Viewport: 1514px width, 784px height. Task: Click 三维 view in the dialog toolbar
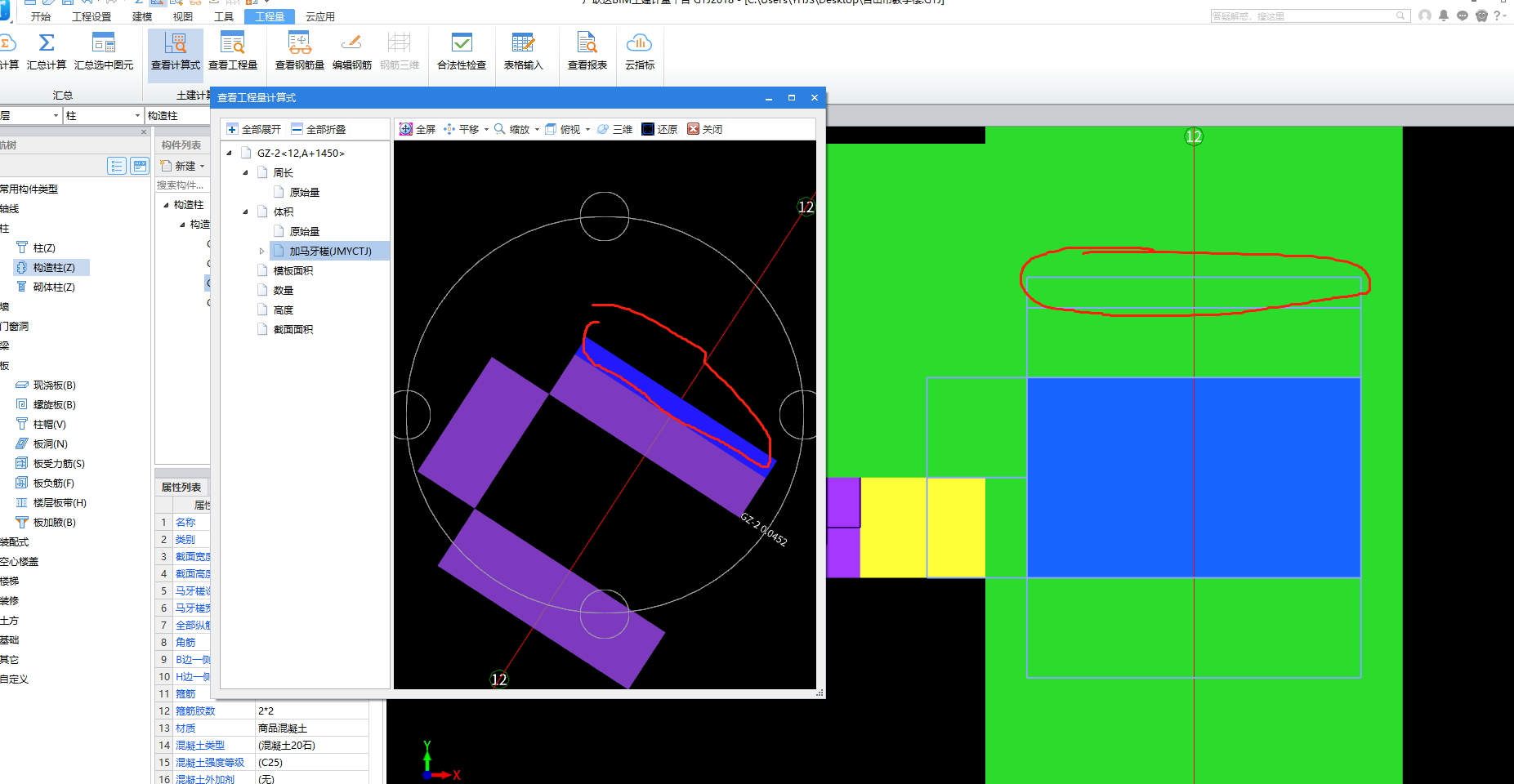coord(614,129)
